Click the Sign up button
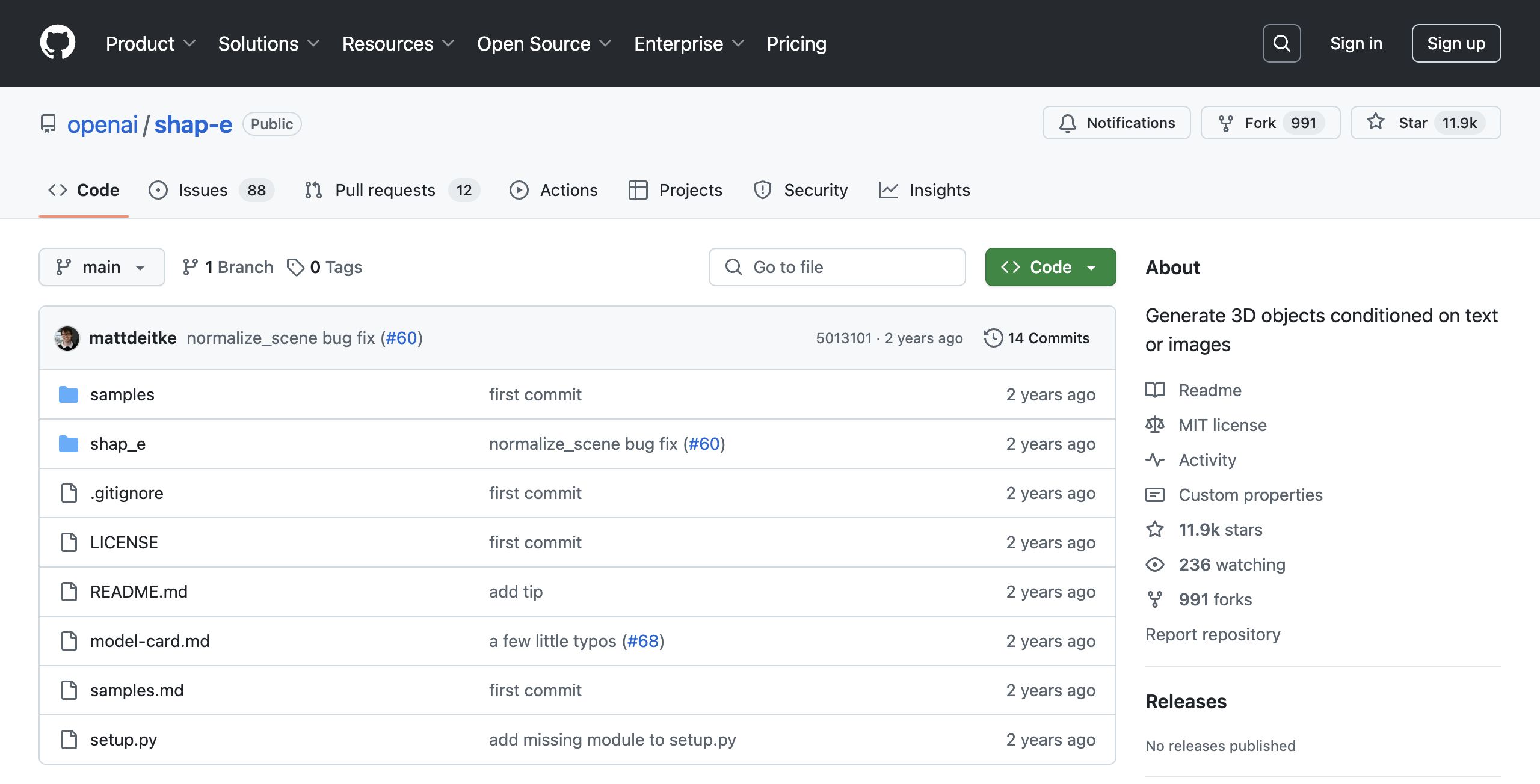 click(1456, 43)
